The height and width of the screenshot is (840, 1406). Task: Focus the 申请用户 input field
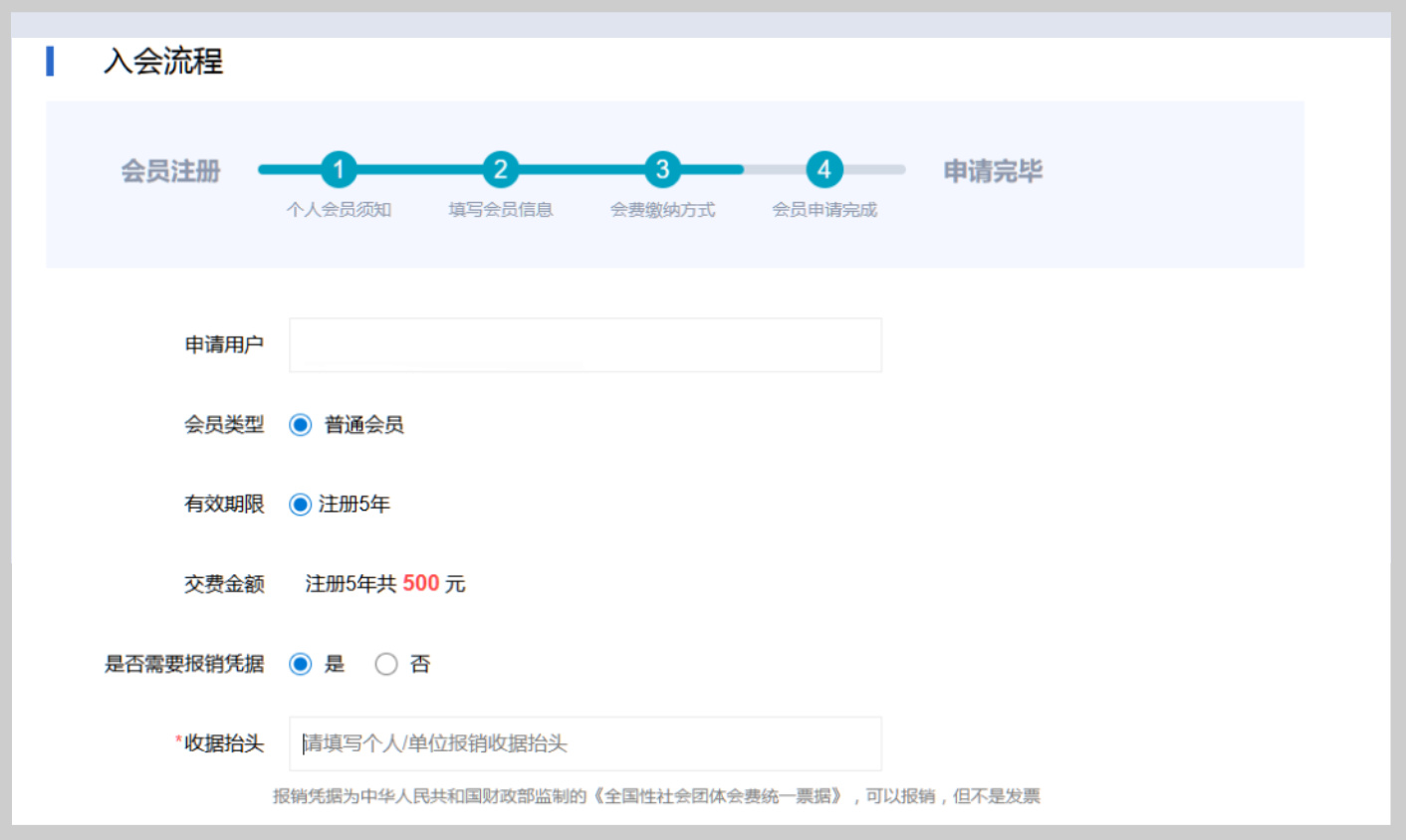[x=585, y=345]
